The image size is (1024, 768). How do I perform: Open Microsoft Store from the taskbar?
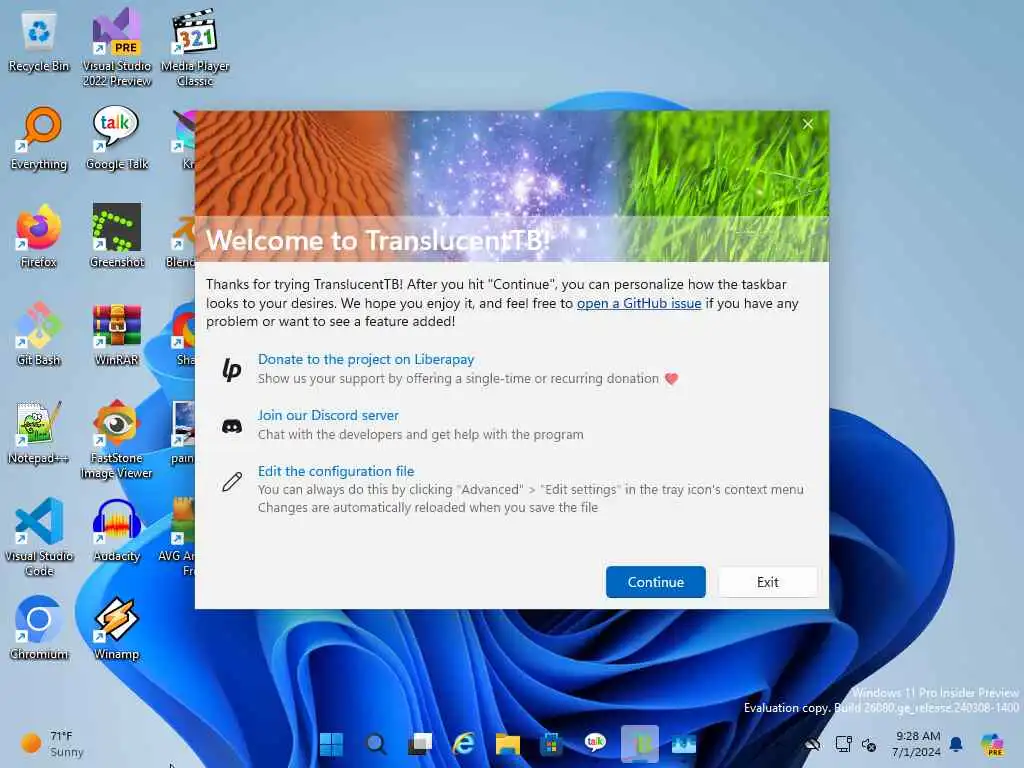[x=551, y=744]
